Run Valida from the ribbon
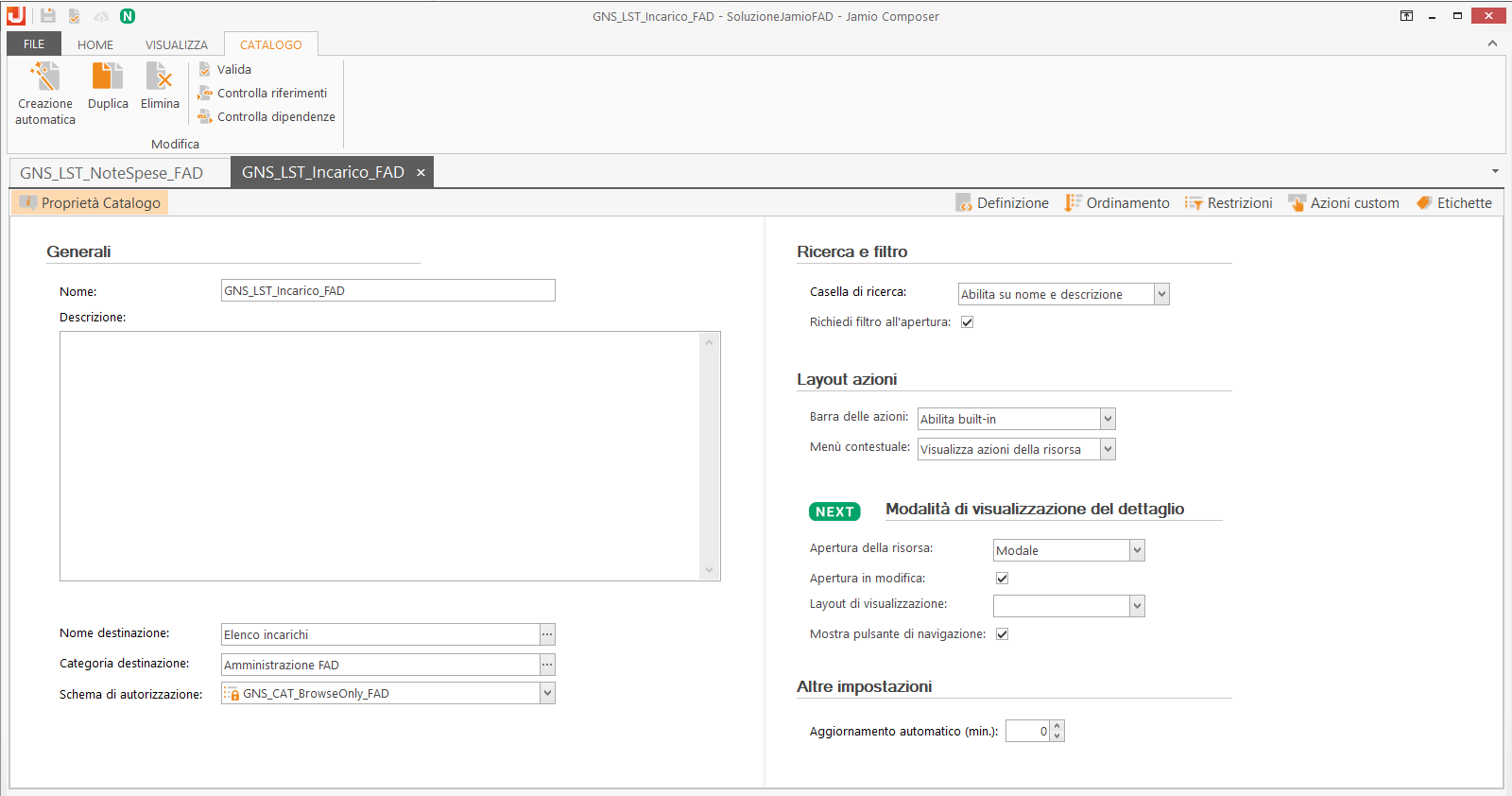Screen dimensions: 1512x796 tap(225, 70)
